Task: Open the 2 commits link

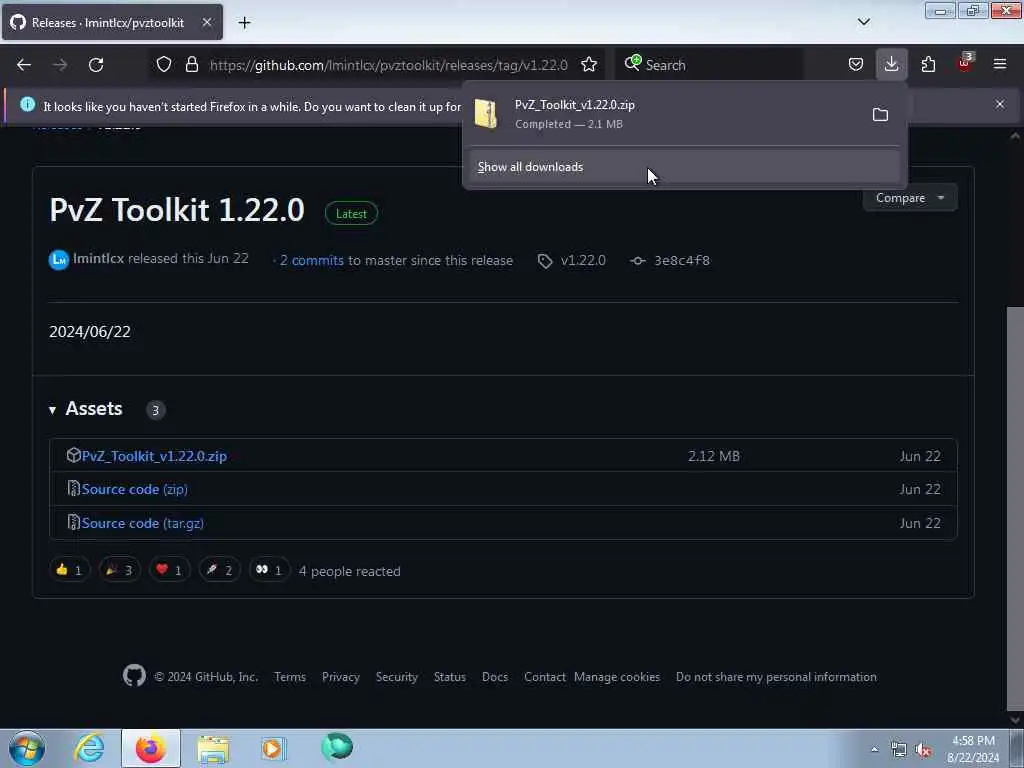Action: pyautogui.click(x=312, y=261)
